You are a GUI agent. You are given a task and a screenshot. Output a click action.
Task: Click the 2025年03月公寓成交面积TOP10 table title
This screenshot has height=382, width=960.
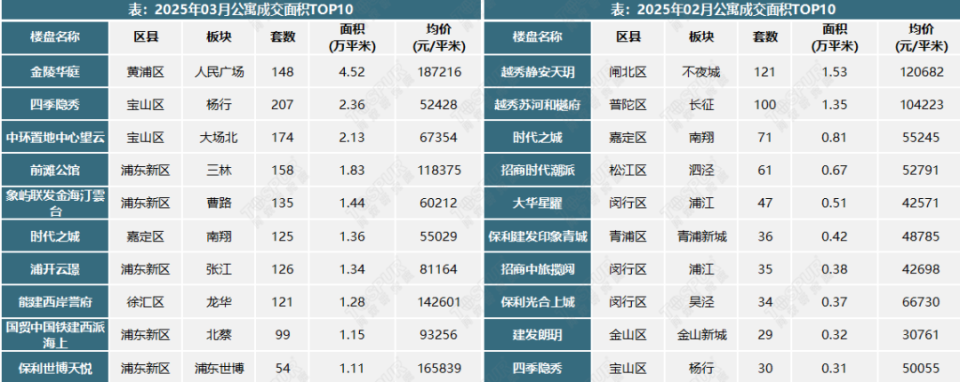(241, 10)
